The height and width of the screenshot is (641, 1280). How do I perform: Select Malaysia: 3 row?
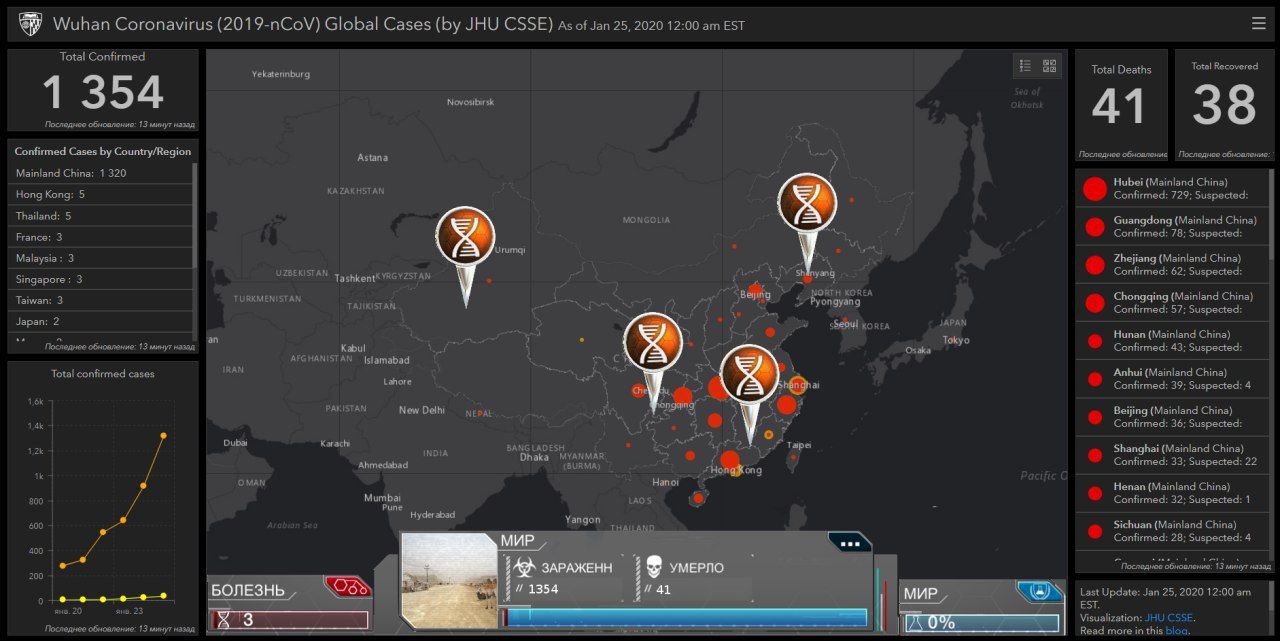click(101, 258)
